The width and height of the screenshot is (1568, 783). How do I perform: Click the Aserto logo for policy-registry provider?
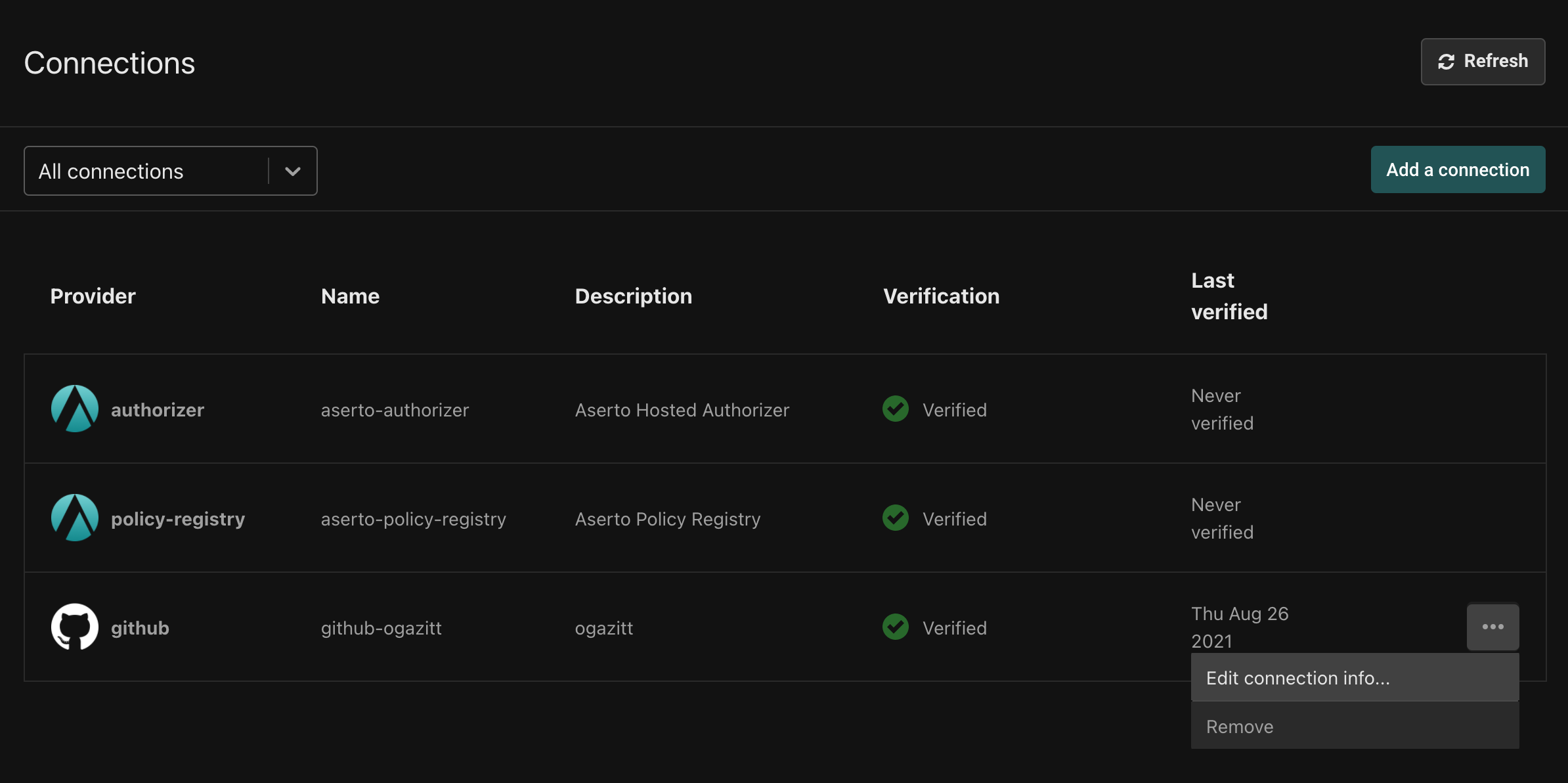[75, 518]
